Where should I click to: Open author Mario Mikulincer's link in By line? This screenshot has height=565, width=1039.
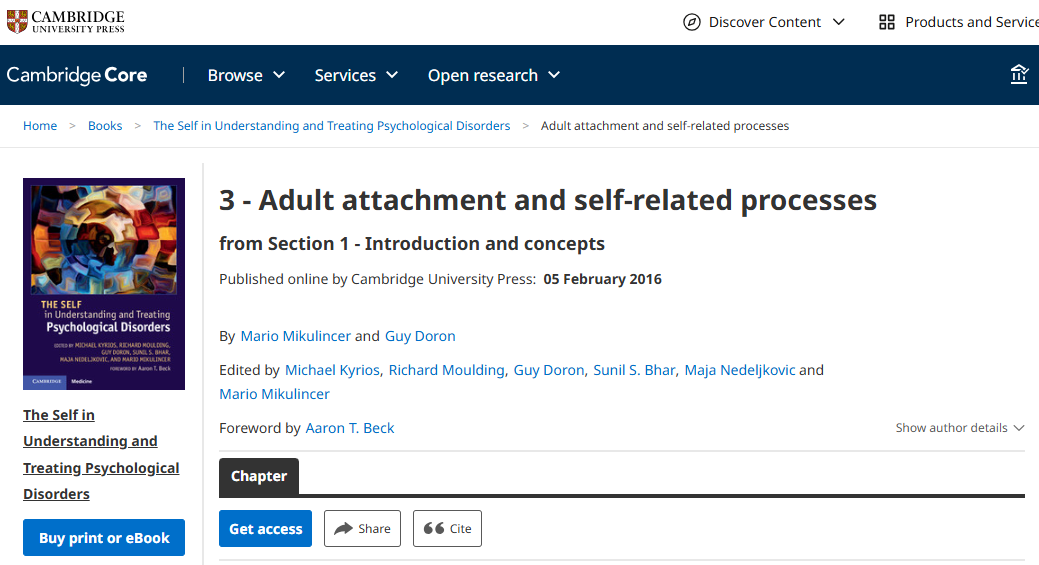pyautogui.click(x=296, y=336)
